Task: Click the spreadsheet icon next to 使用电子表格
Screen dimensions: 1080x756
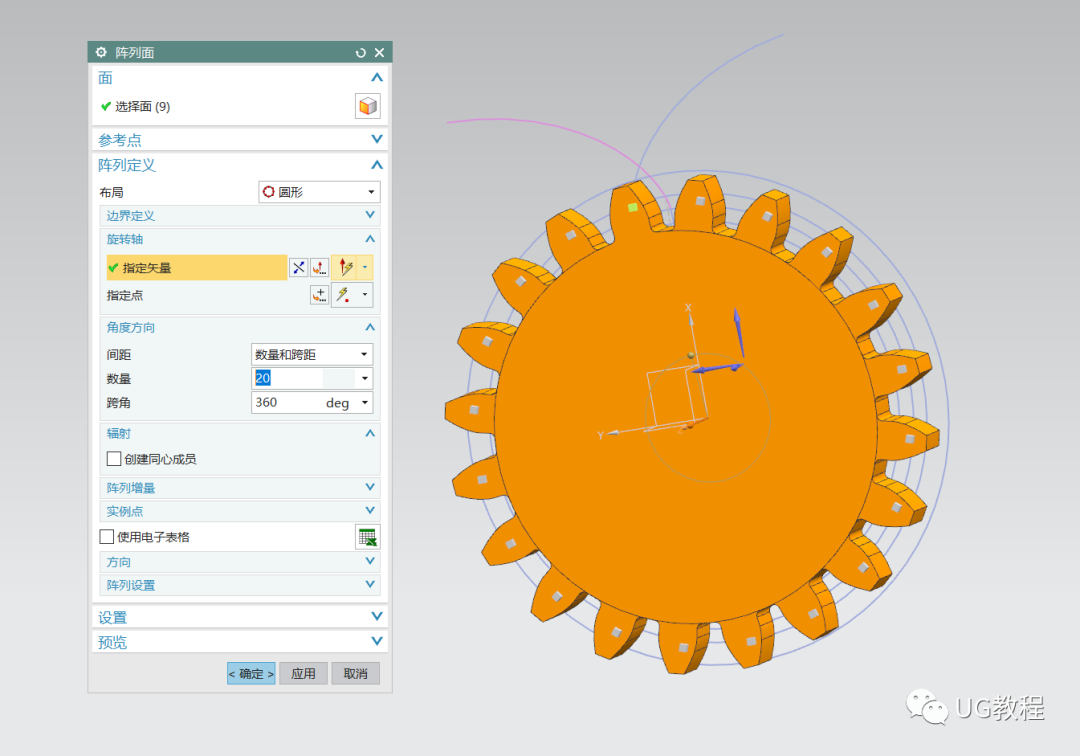Action: 368,537
